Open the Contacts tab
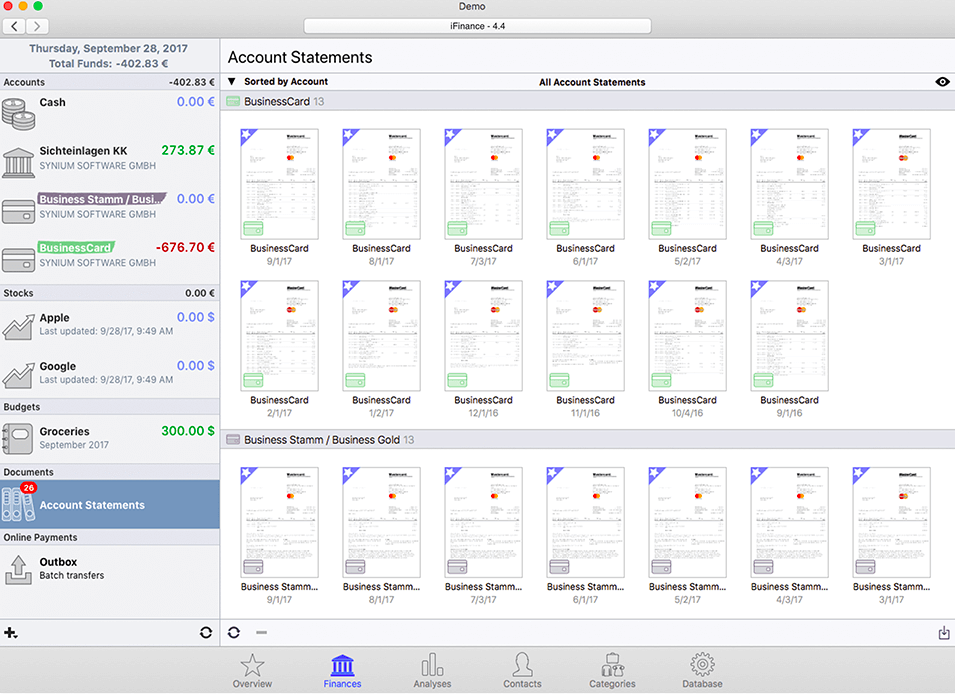 click(x=522, y=671)
